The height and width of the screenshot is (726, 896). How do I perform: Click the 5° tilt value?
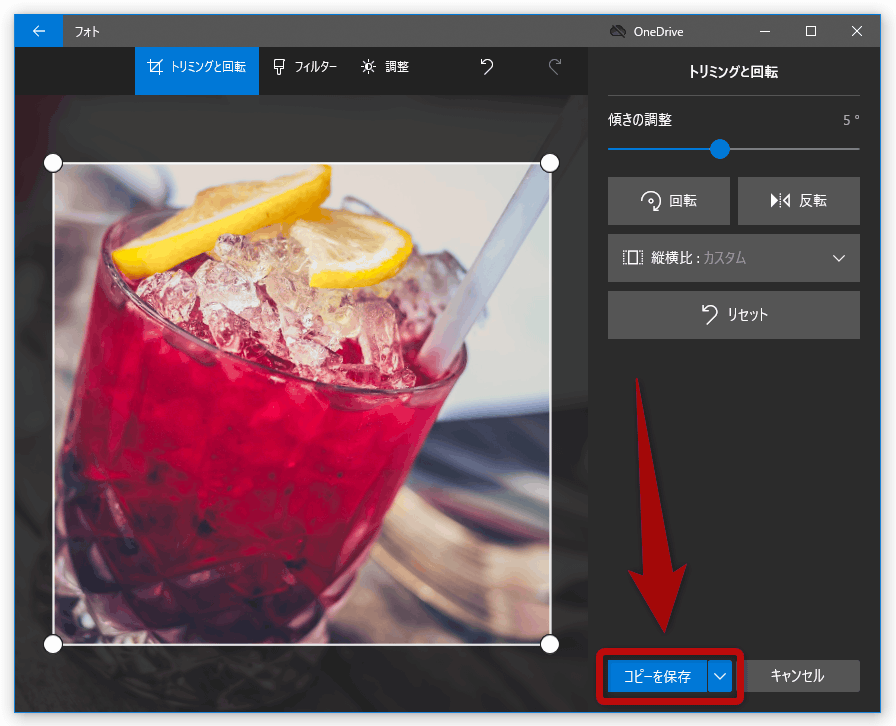[x=851, y=120]
